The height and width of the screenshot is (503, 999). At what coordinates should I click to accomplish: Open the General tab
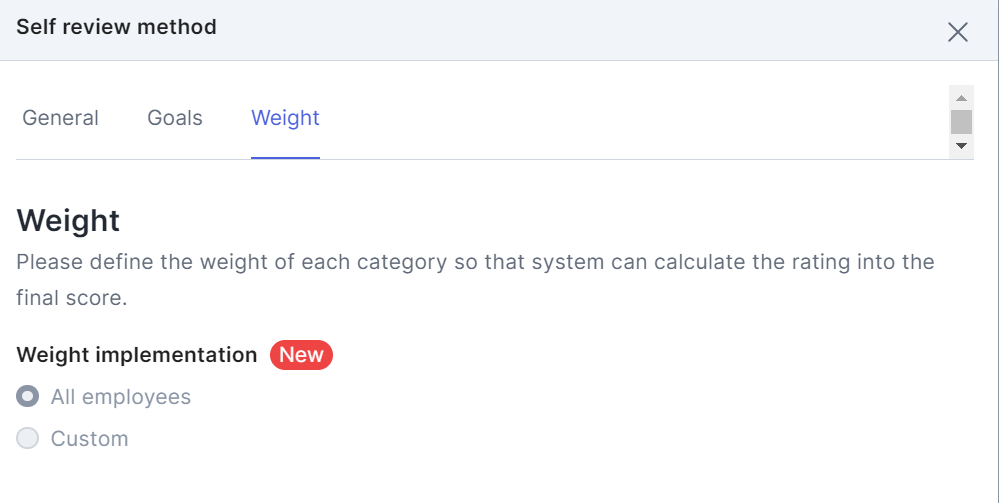click(60, 118)
